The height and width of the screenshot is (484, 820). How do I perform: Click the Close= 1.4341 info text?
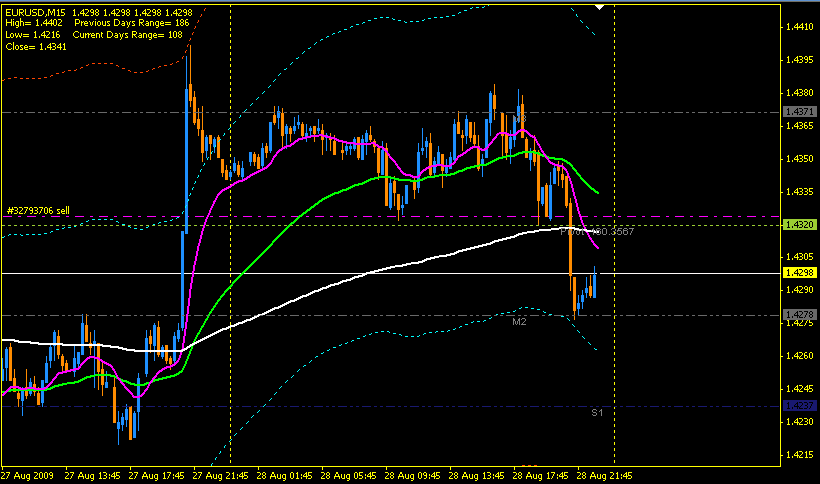click(x=36, y=47)
